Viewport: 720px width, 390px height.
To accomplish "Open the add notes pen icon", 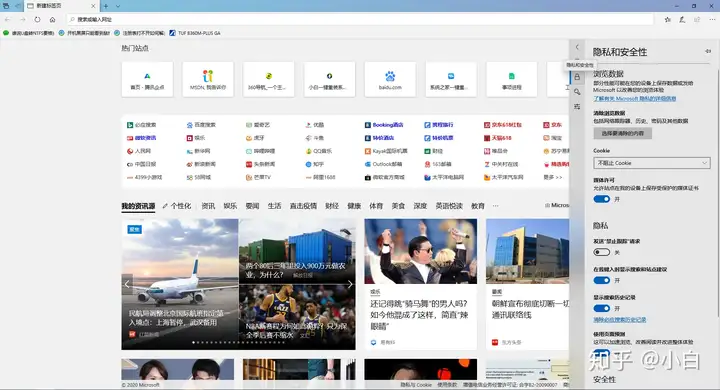I will tap(682, 19).
